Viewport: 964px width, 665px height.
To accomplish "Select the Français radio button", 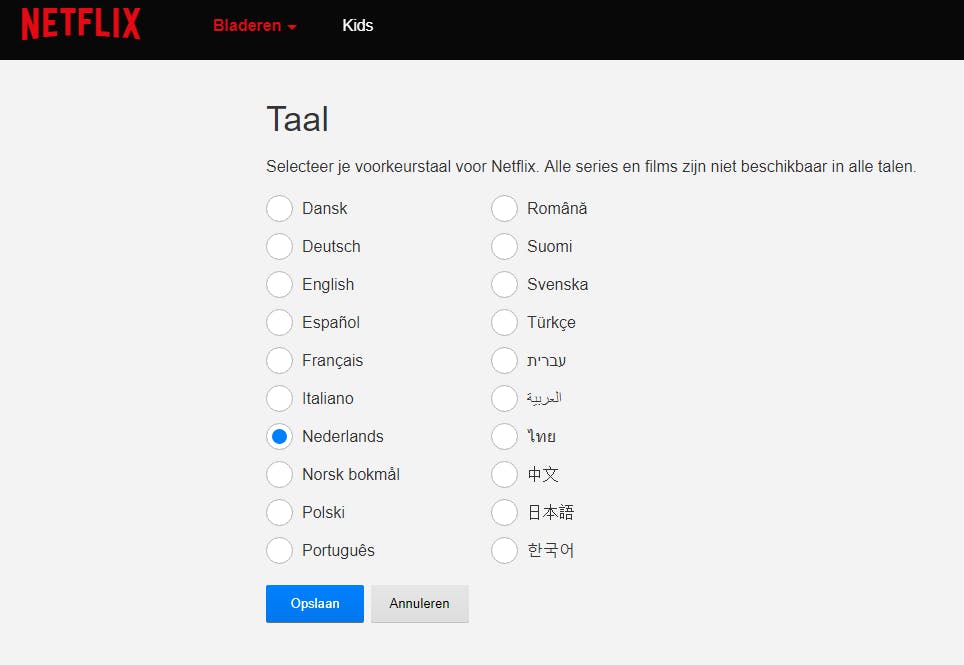I will point(279,361).
